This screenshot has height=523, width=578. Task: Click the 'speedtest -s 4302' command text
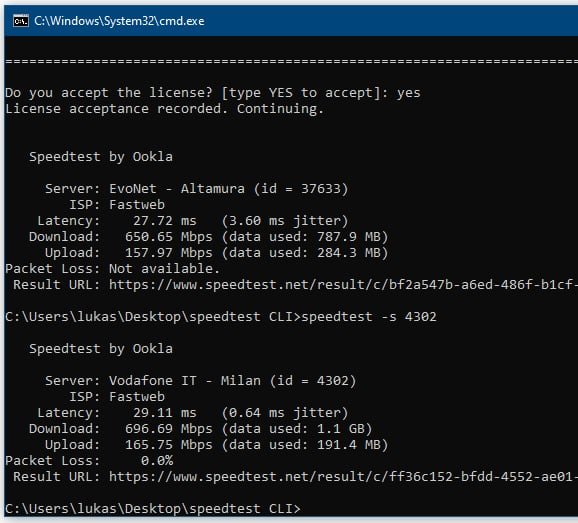[x=369, y=317]
